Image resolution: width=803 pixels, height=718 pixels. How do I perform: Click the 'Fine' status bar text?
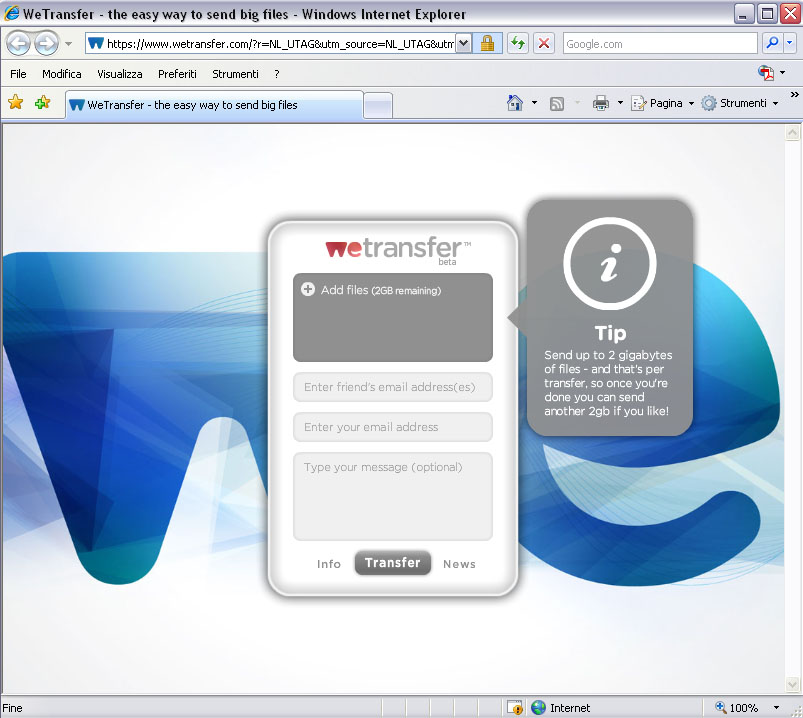pos(12,708)
